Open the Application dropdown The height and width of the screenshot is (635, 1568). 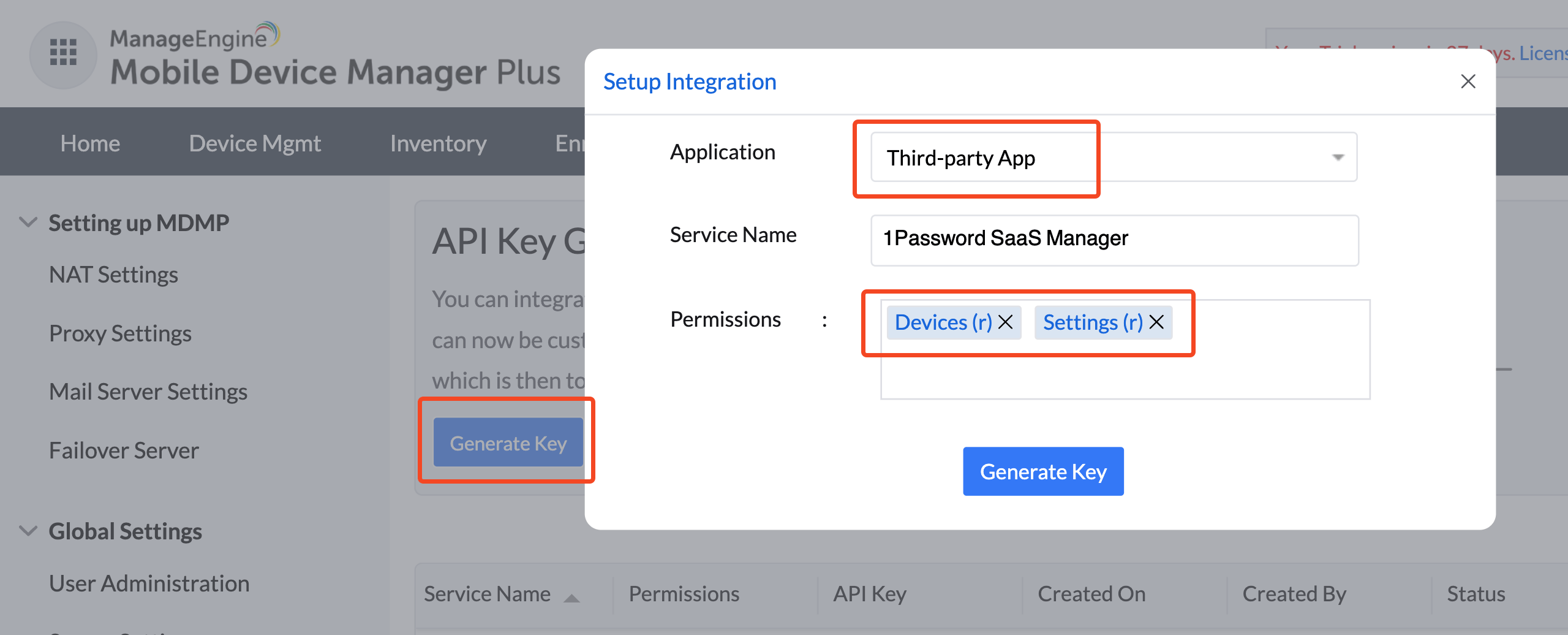1114,158
